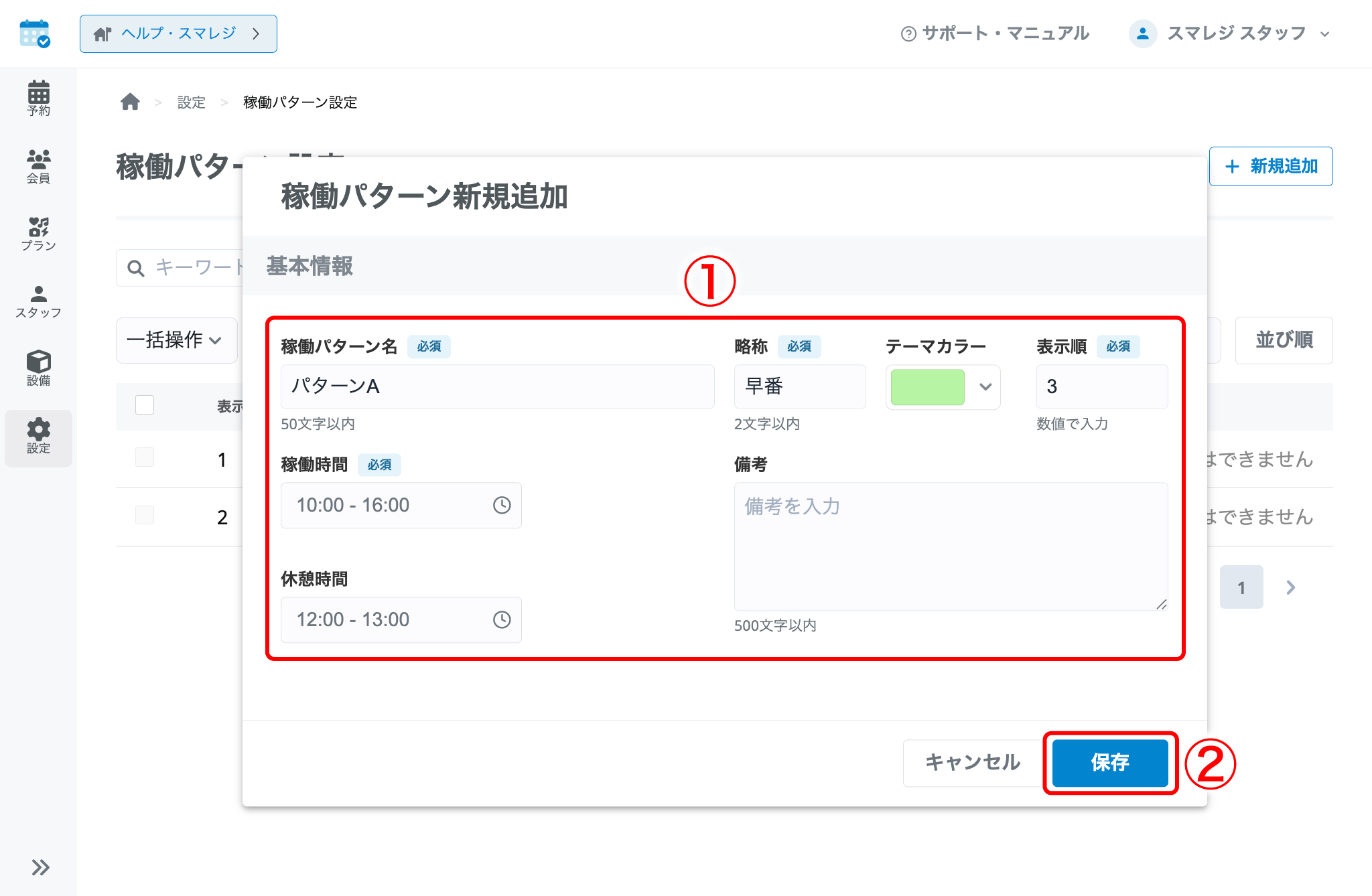The width and height of the screenshot is (1372, 896).
Task: Click 稼働パターン設定 breadcrumb text
Action: [x=300, y=102]
